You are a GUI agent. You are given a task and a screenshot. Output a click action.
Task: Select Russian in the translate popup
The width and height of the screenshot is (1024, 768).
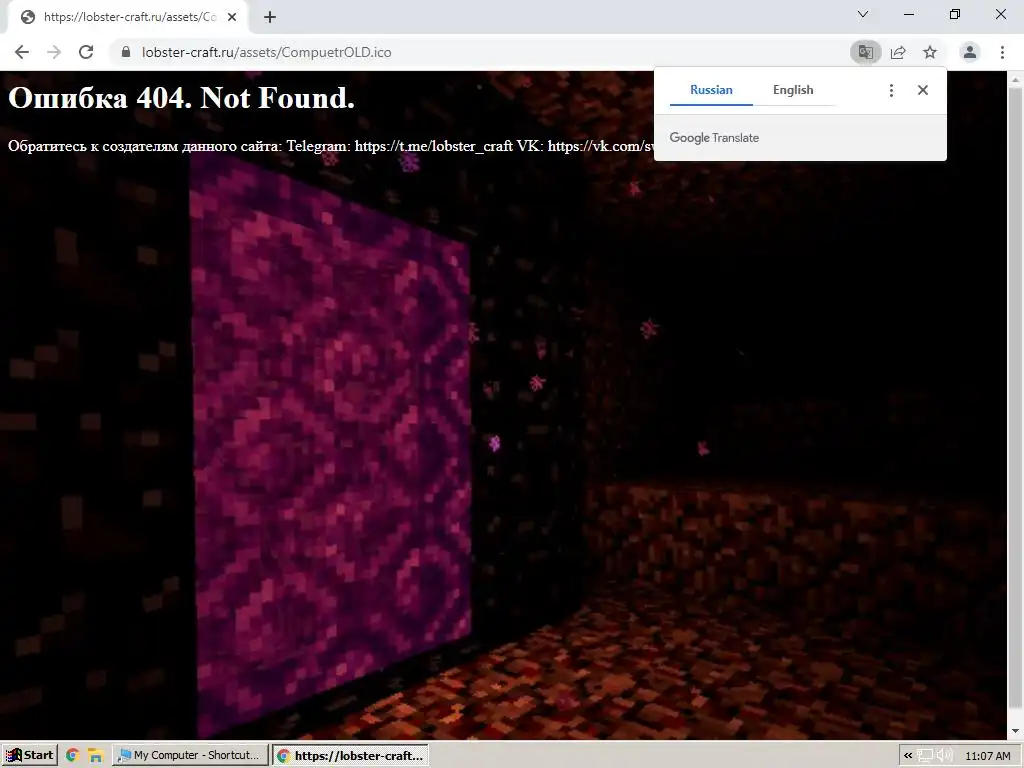pos(711,90)
